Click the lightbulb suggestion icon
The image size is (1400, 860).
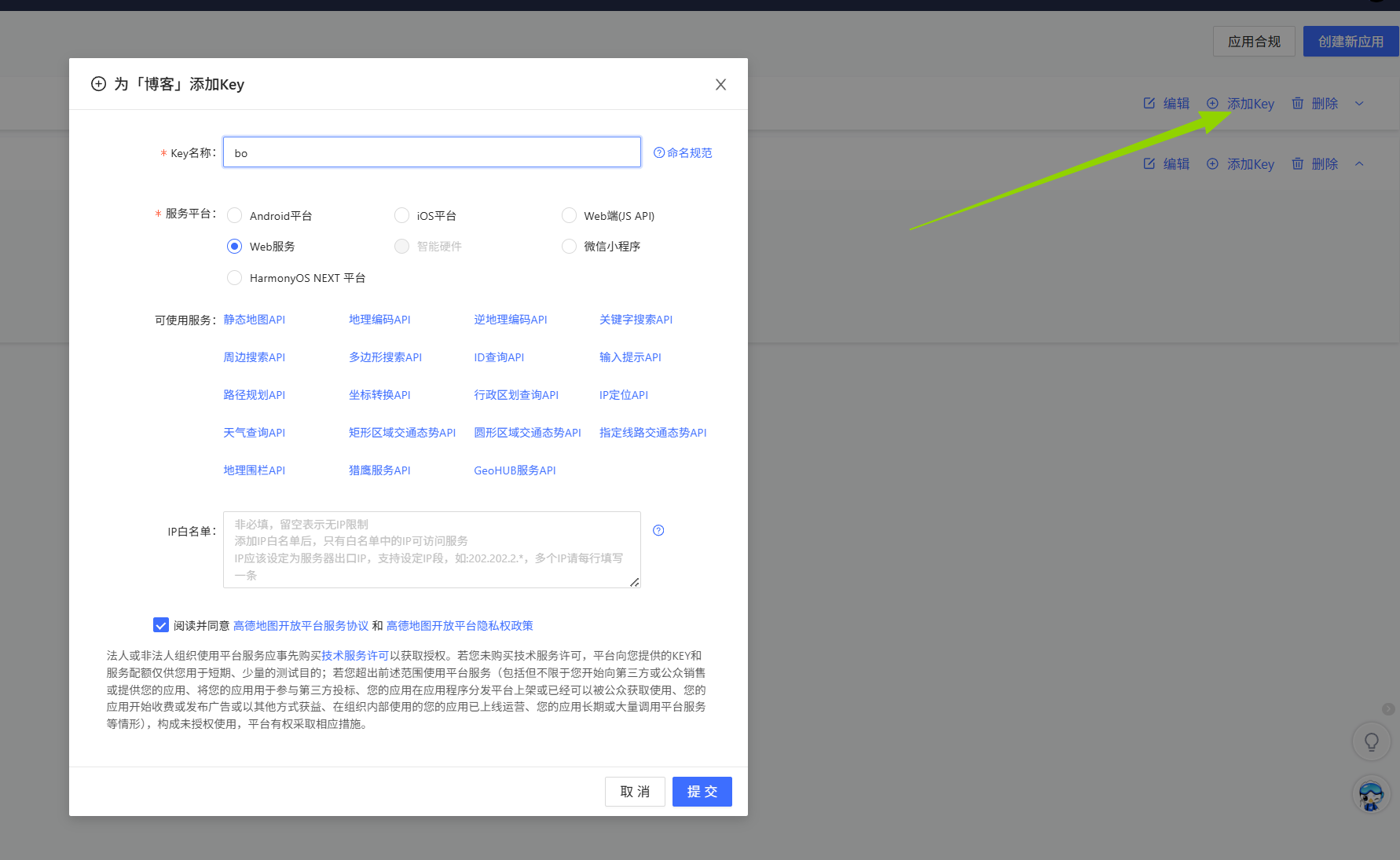[1371, 741]
